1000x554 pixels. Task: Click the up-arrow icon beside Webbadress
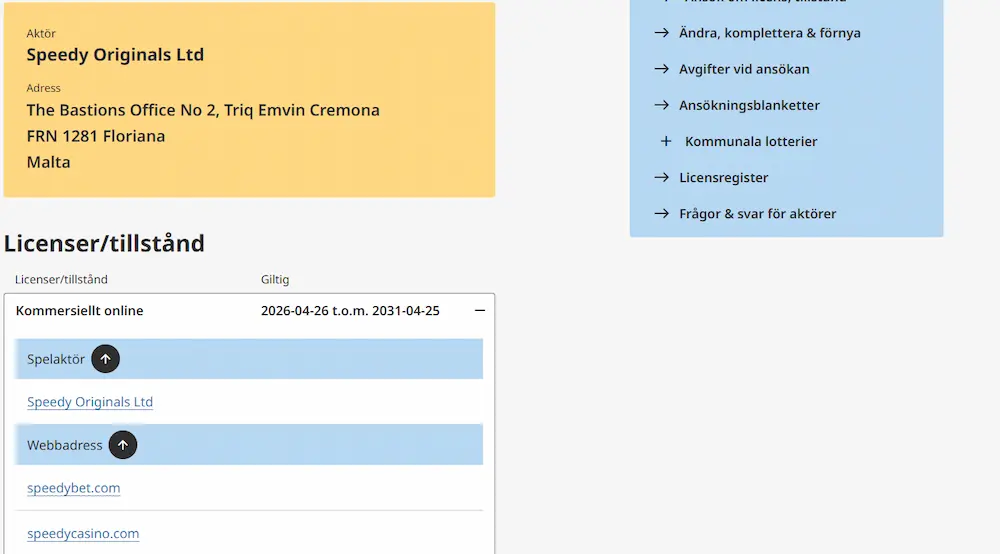point(122,445)
